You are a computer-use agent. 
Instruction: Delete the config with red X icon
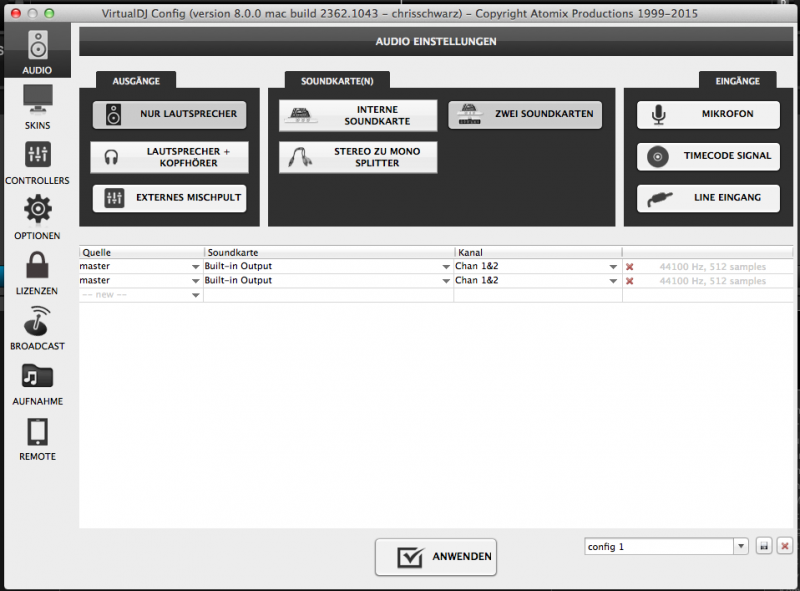pos(785,547)
